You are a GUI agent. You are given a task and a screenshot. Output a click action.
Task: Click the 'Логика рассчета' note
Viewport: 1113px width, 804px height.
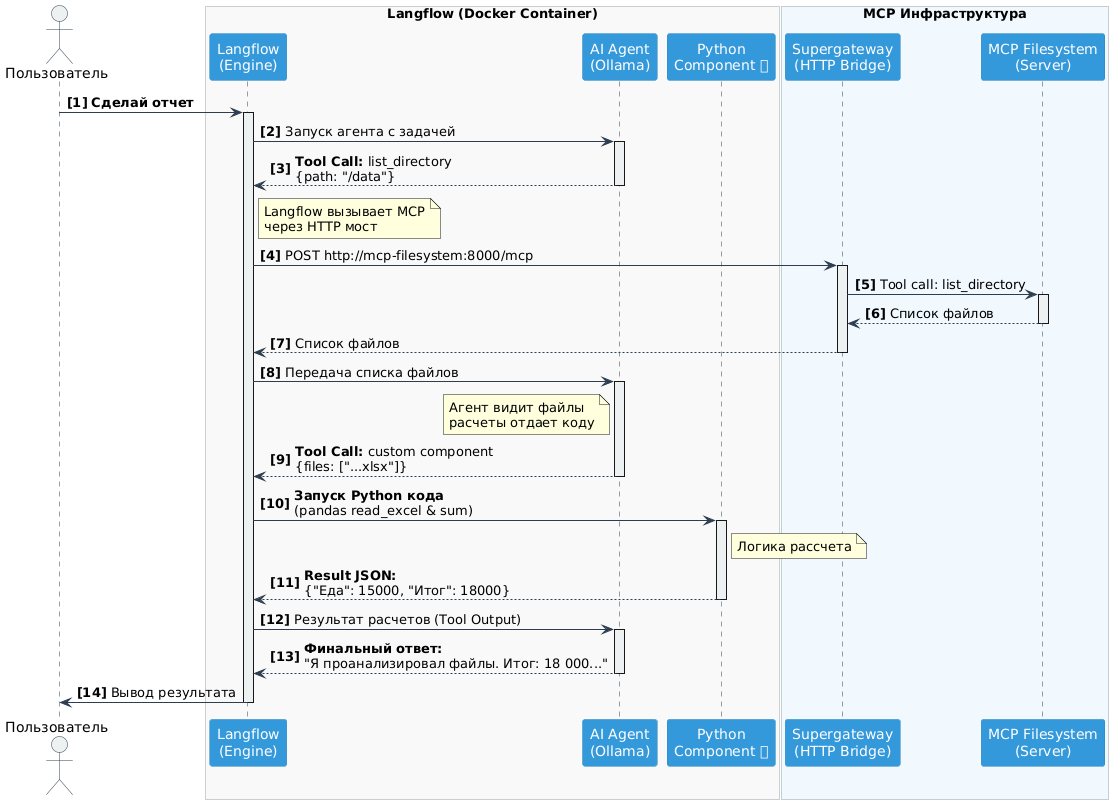[798, 547]
